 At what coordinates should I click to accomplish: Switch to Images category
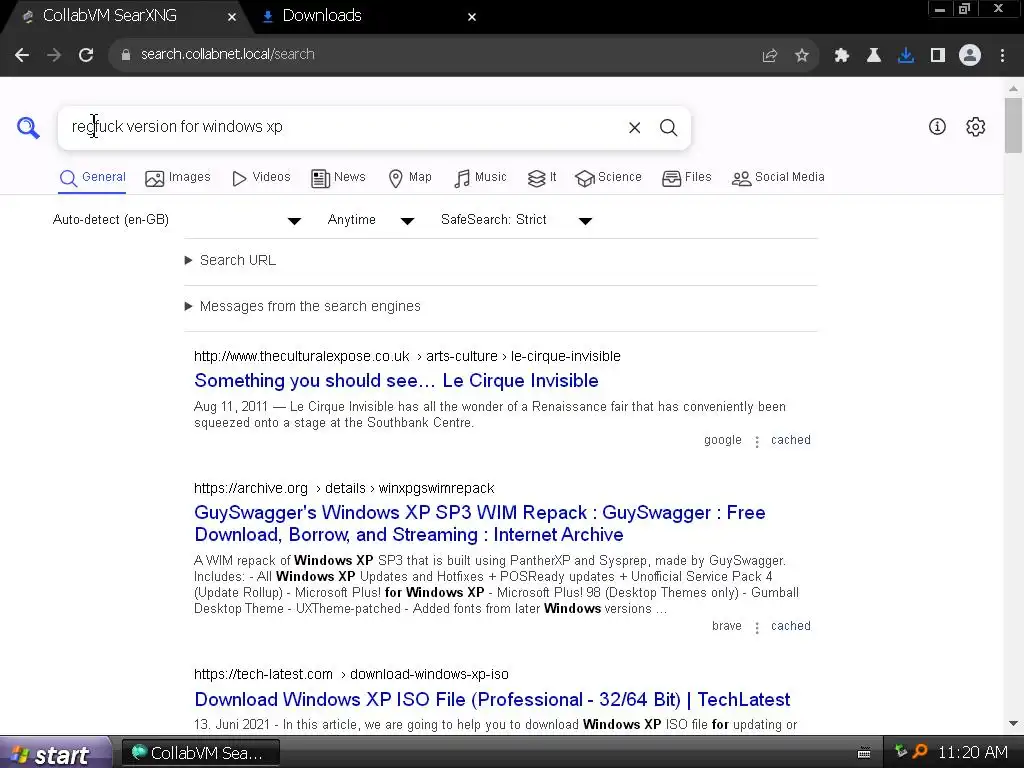pos(178,178)
